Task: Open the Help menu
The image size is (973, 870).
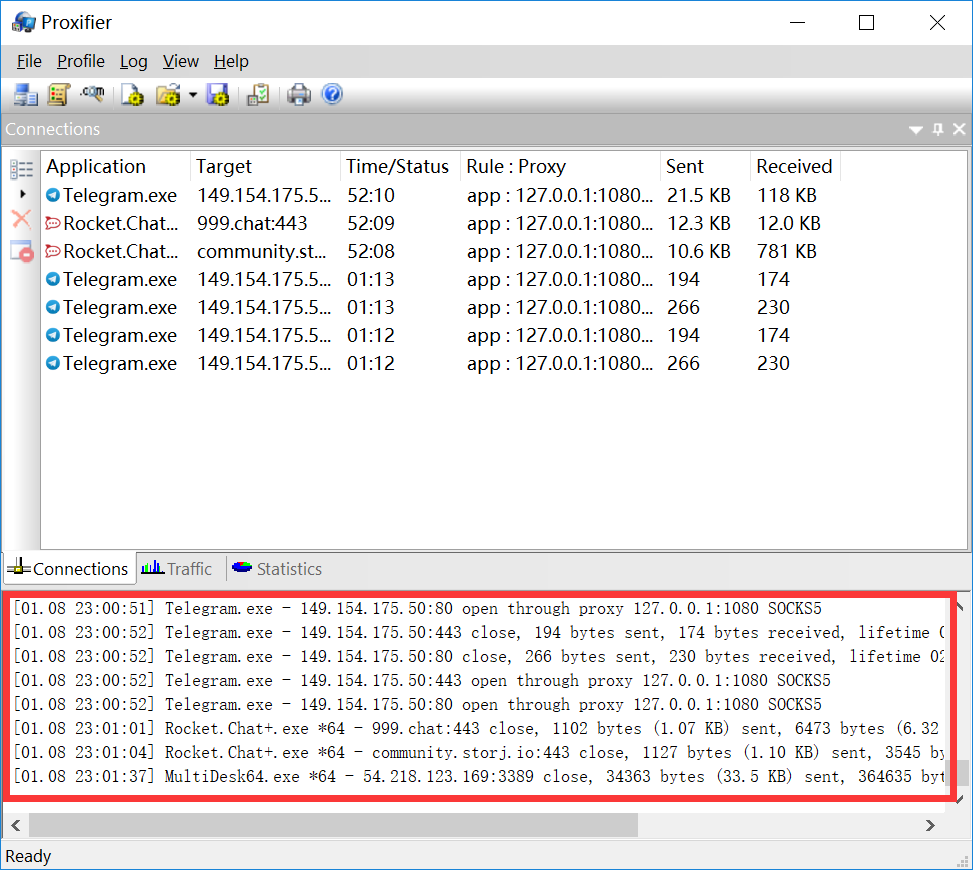Action: pos(231,61)
